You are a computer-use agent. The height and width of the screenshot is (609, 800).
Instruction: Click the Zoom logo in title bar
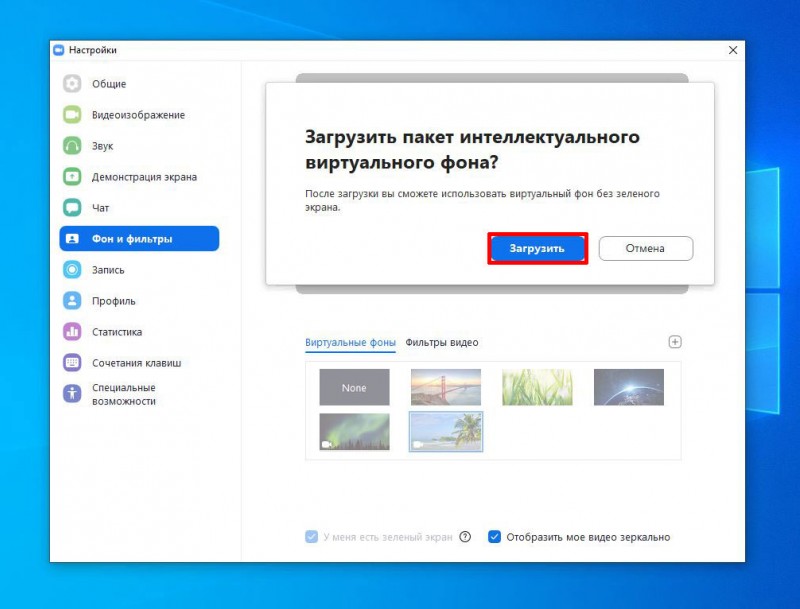[59, 50]
